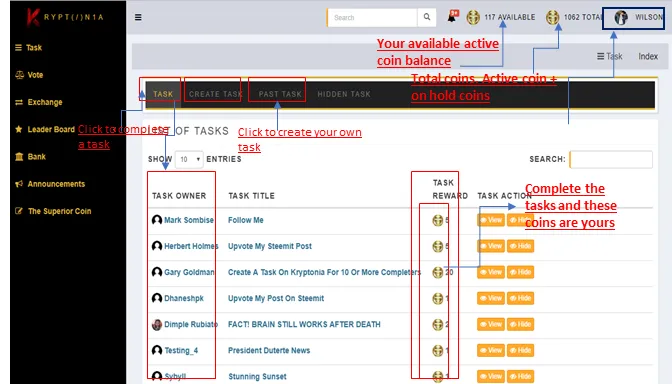This screenshot has height=384, width=672.
Task: View the Follow Me task
Action: coord(491,220)
